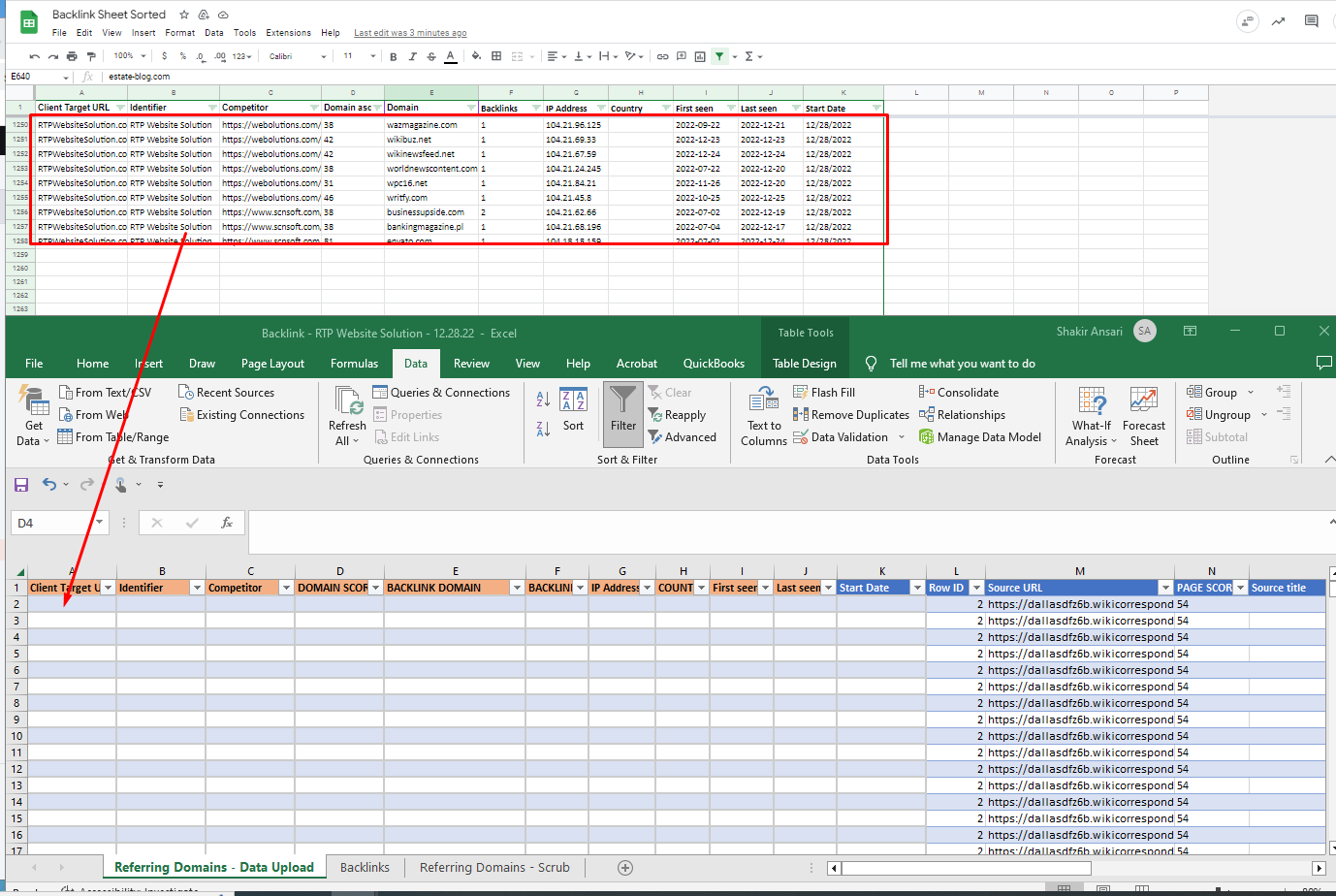
Task: Toggle the green filter icon in Google Sheets
Action: tap(719, 56)
